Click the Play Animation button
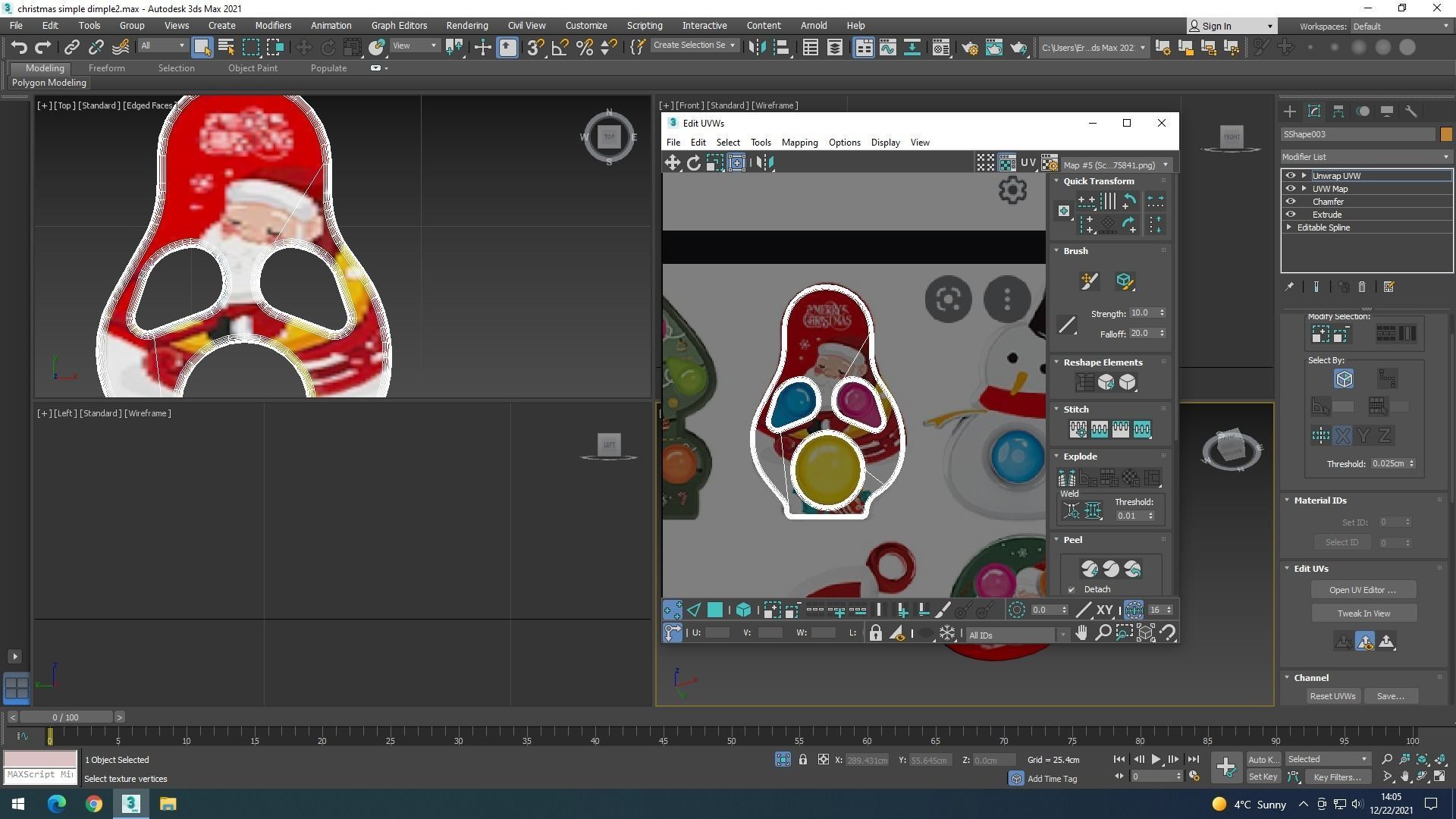This screenshot has height=819, width=1456. (1156, 759)
